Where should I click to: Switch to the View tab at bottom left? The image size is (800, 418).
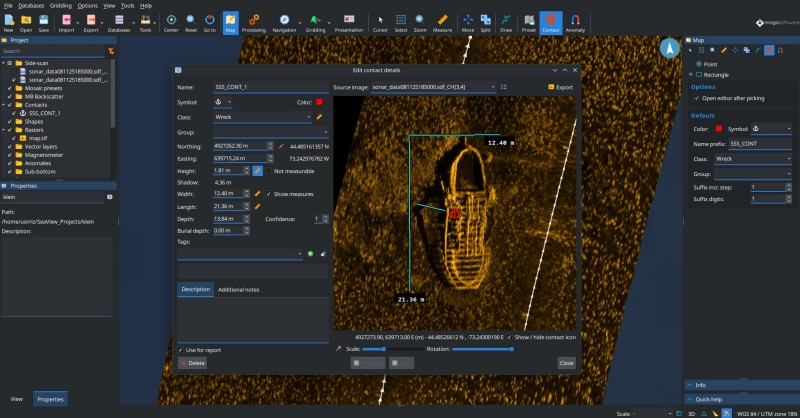(x=17, y=399)
